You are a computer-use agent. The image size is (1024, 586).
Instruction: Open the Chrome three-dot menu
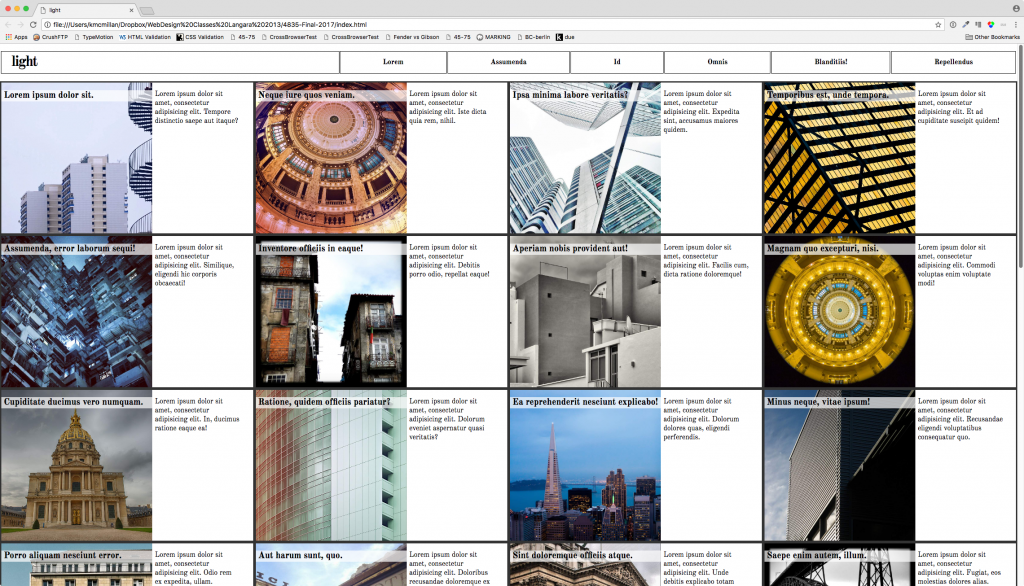[x=1016, y=25]
